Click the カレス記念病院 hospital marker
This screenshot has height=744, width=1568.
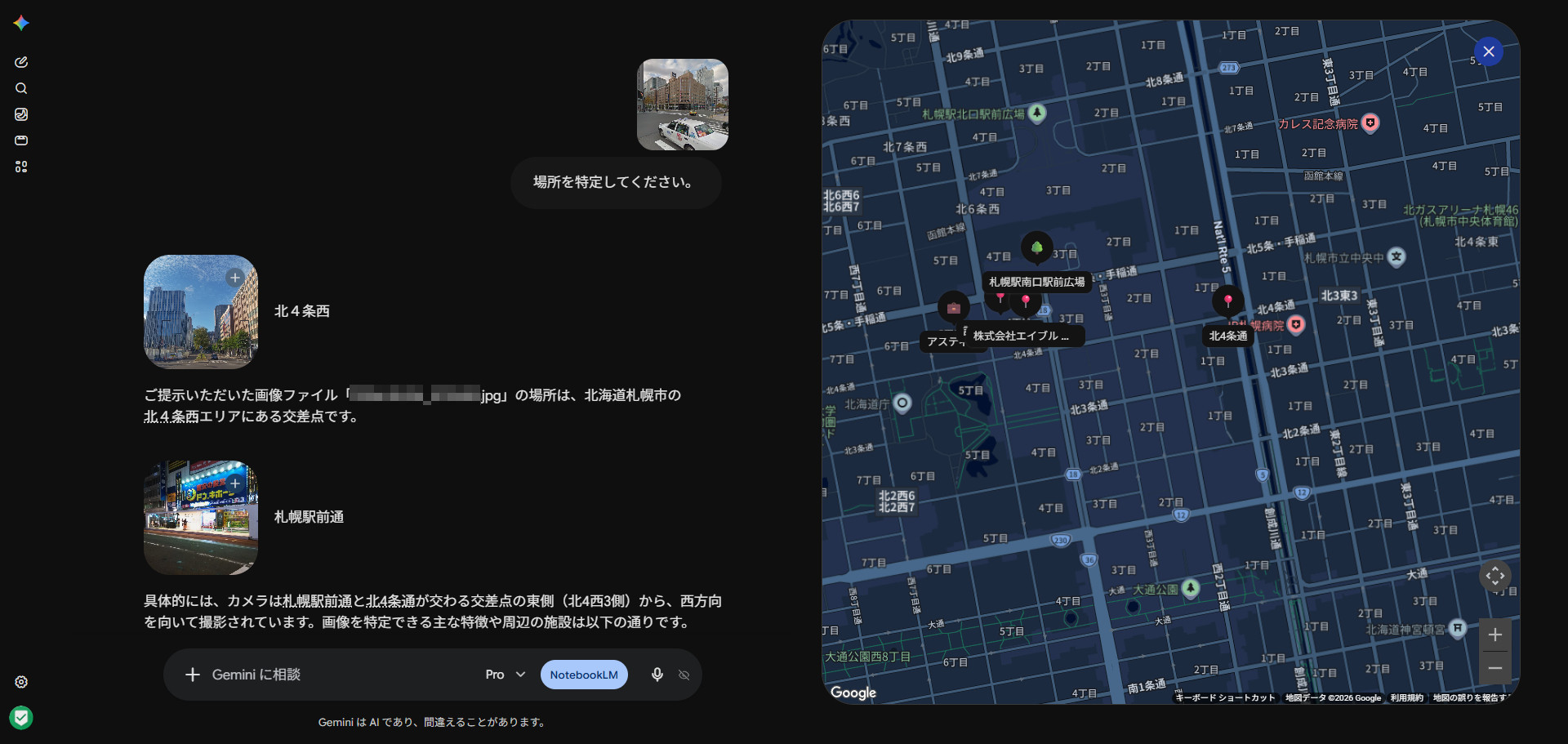click(x=1371, y=123)
